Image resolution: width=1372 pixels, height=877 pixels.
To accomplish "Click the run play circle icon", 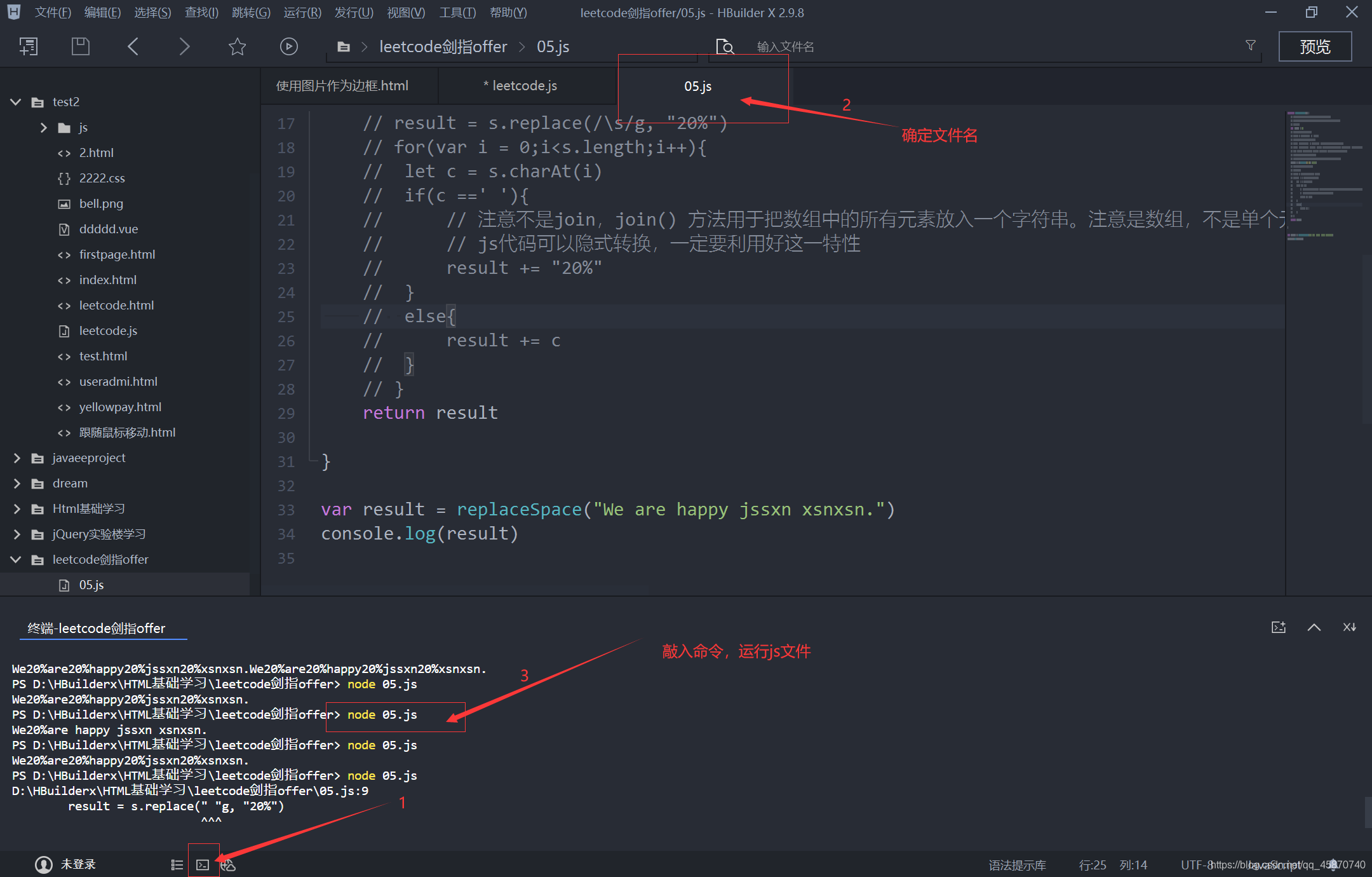I will tap(289, 46).
